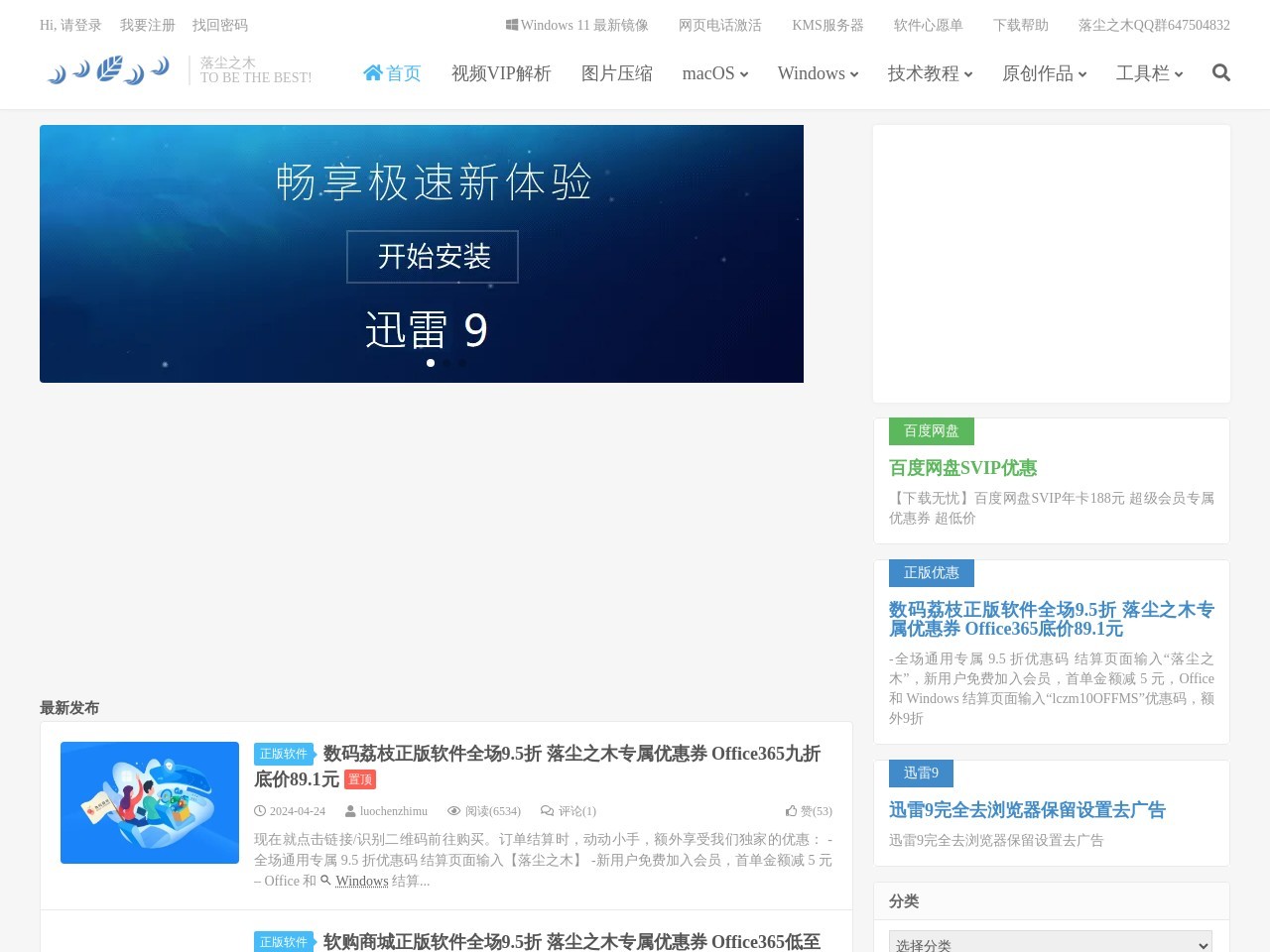Image resolution: width=1270 pixels, height=952 pixels.
Task: Click the Windows keyword link in excerpt
Action: tap(362, 881)
